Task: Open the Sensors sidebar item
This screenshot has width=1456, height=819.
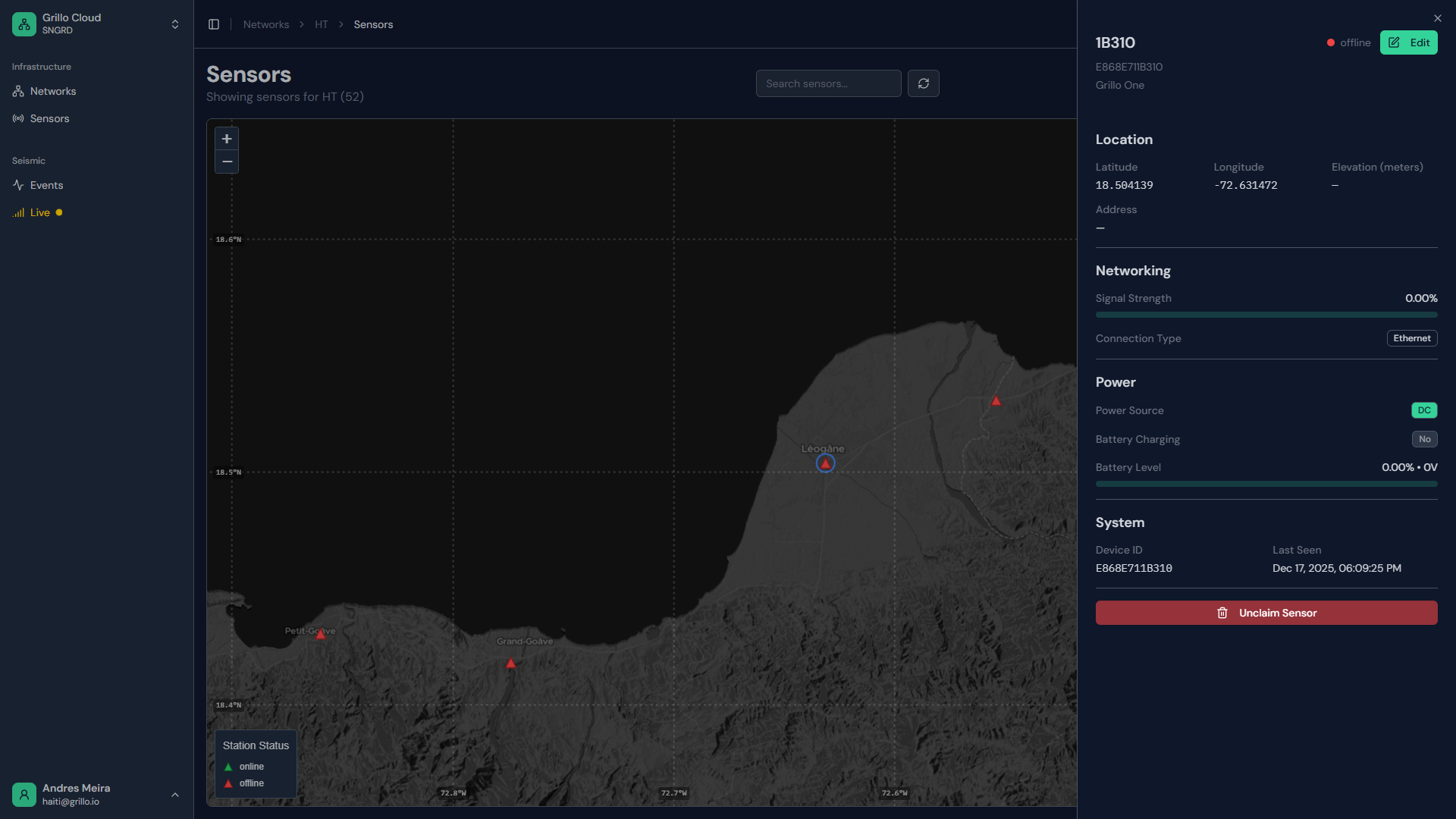Action: (49, 118)
